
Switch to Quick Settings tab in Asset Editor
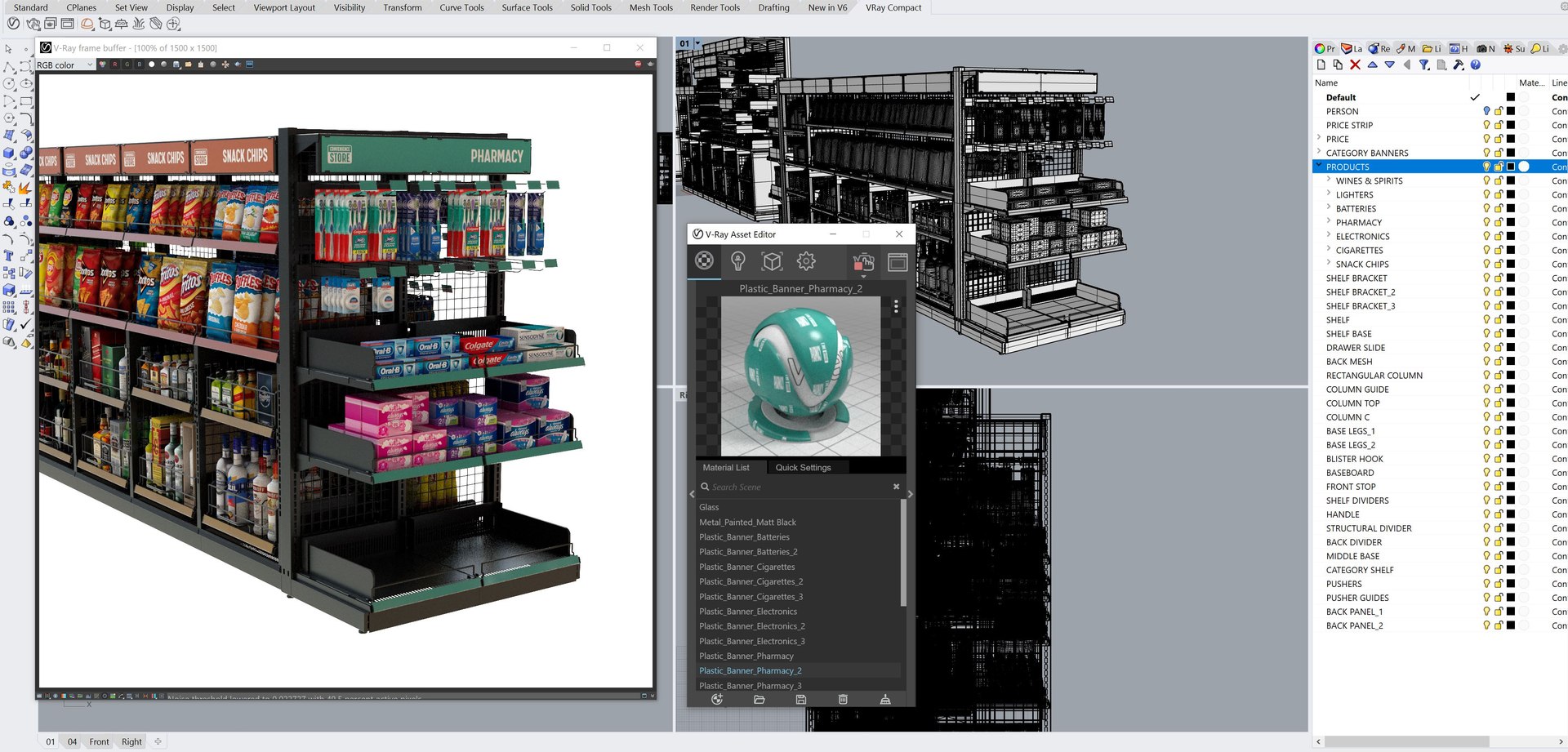pos(803,467)
